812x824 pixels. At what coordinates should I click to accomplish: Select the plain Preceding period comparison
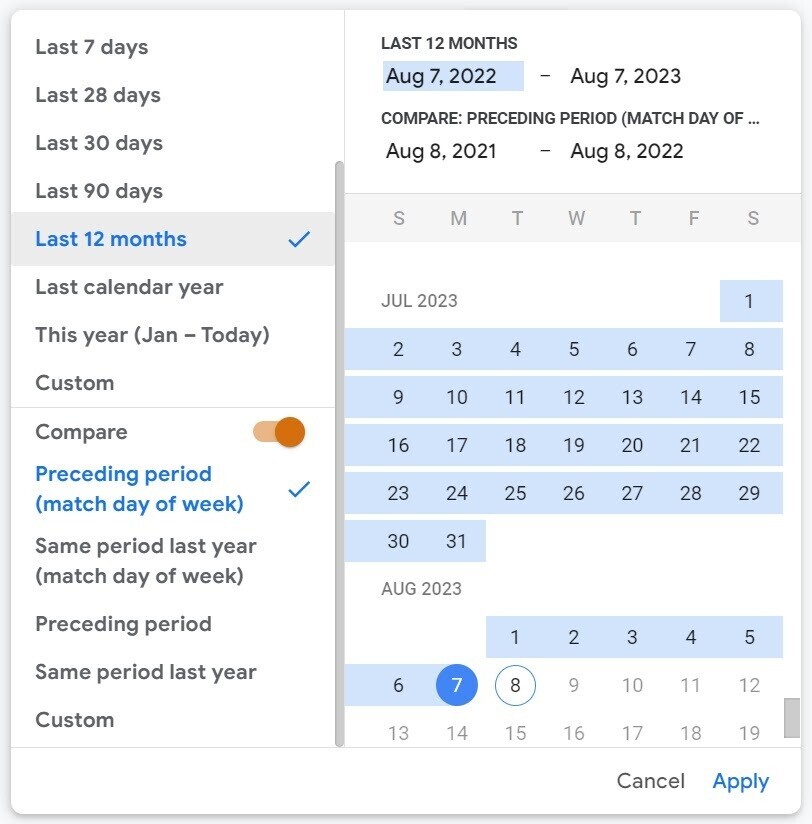pos(123,624)
